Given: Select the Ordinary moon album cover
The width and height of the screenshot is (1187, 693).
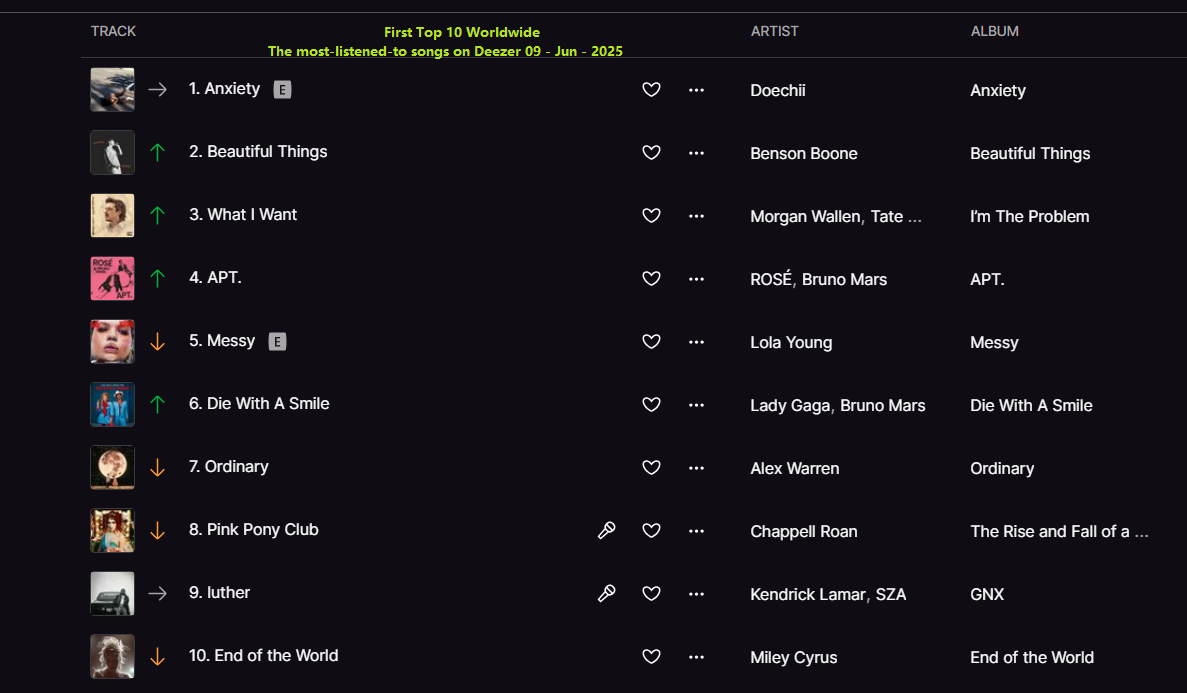Looking at the screenshot, I should [113, 467].
